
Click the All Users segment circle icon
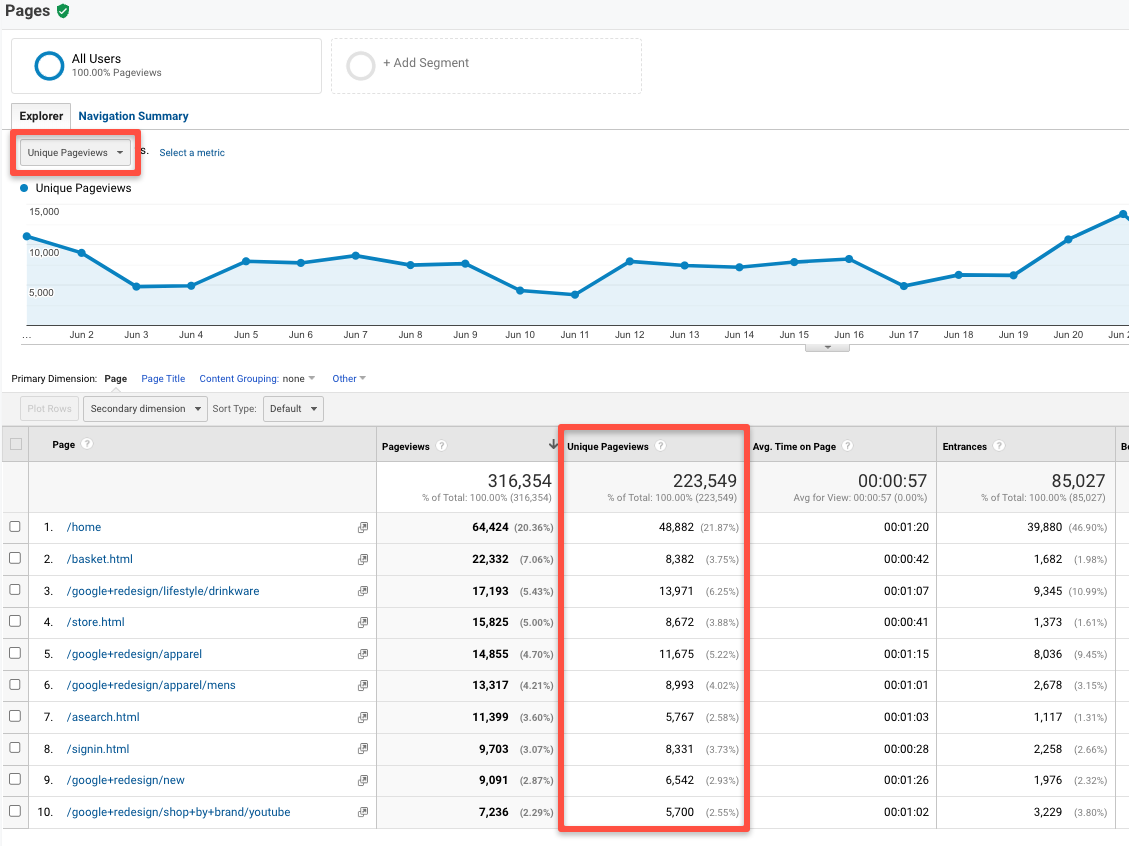tap(49, 65)
